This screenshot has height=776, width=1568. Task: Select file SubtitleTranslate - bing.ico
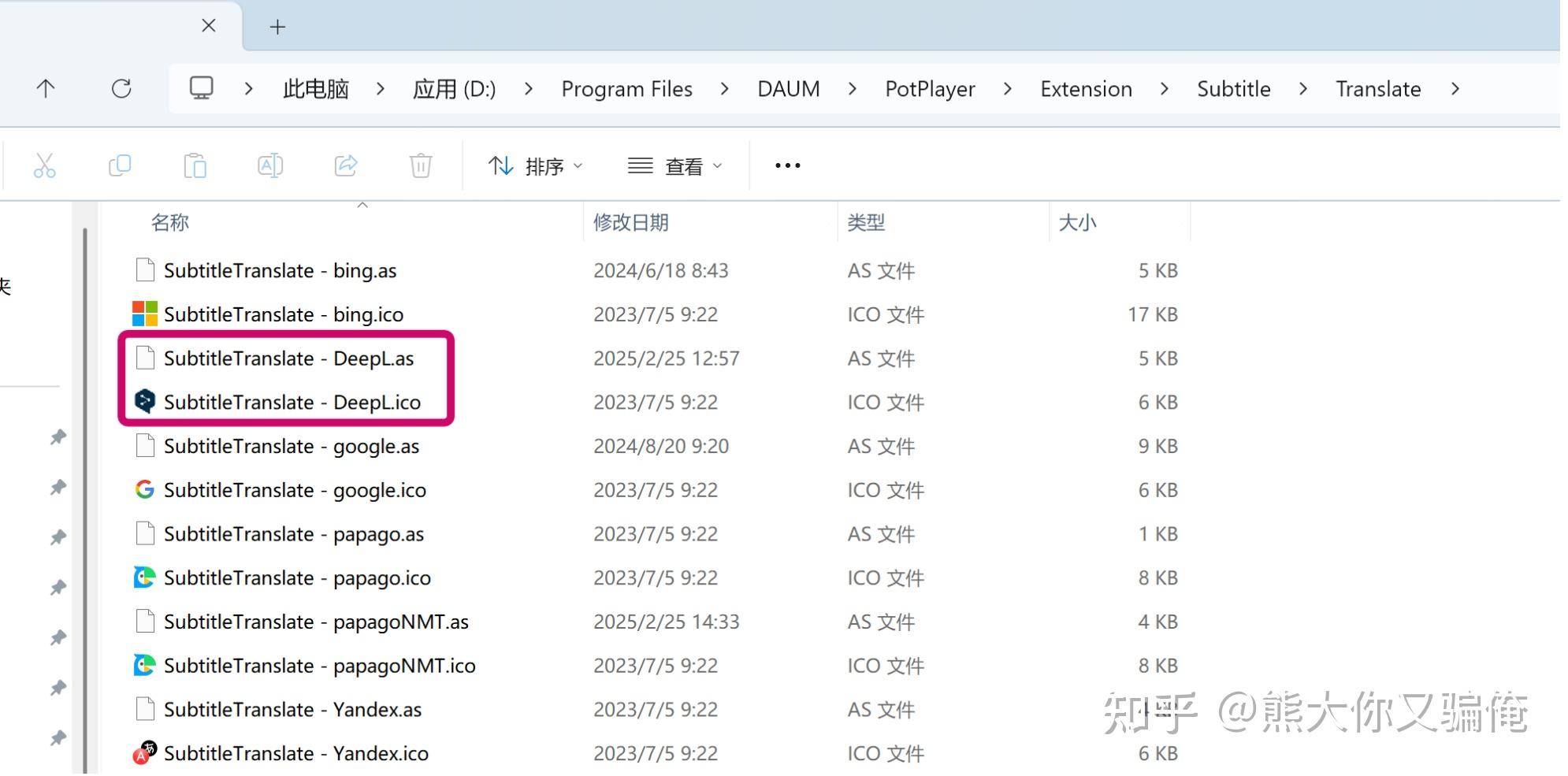(x=284, y=315)
